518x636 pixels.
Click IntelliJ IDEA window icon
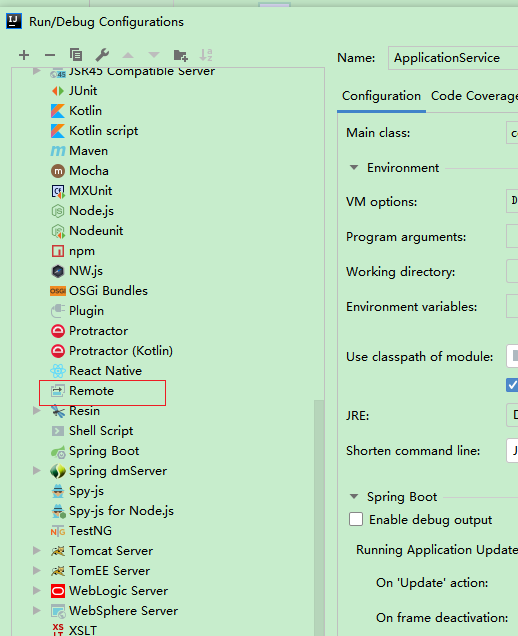pyautogui.click(x=14, y=21)
